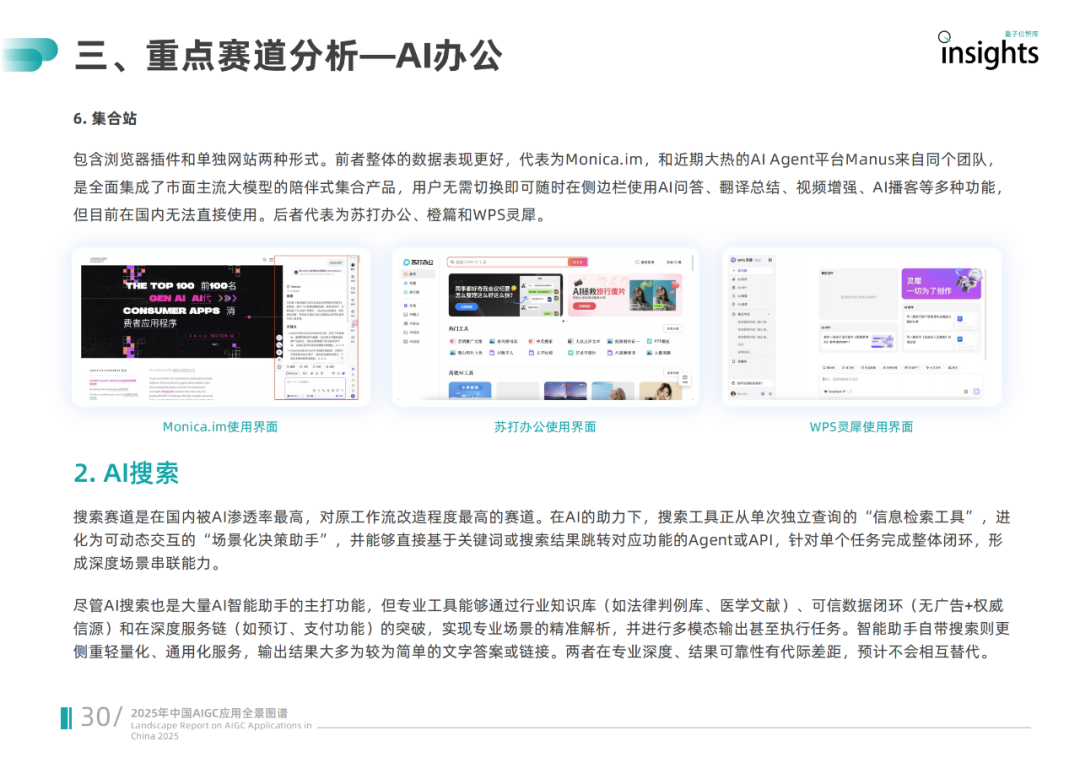Click the caption 苏打办公使用界面
Viewport: 1080px width, 763px height.
pos(545,427)
